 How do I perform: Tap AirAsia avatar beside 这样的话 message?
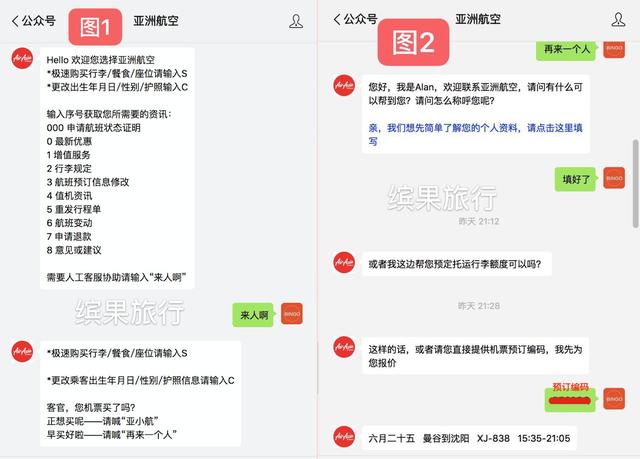point(344,347)
